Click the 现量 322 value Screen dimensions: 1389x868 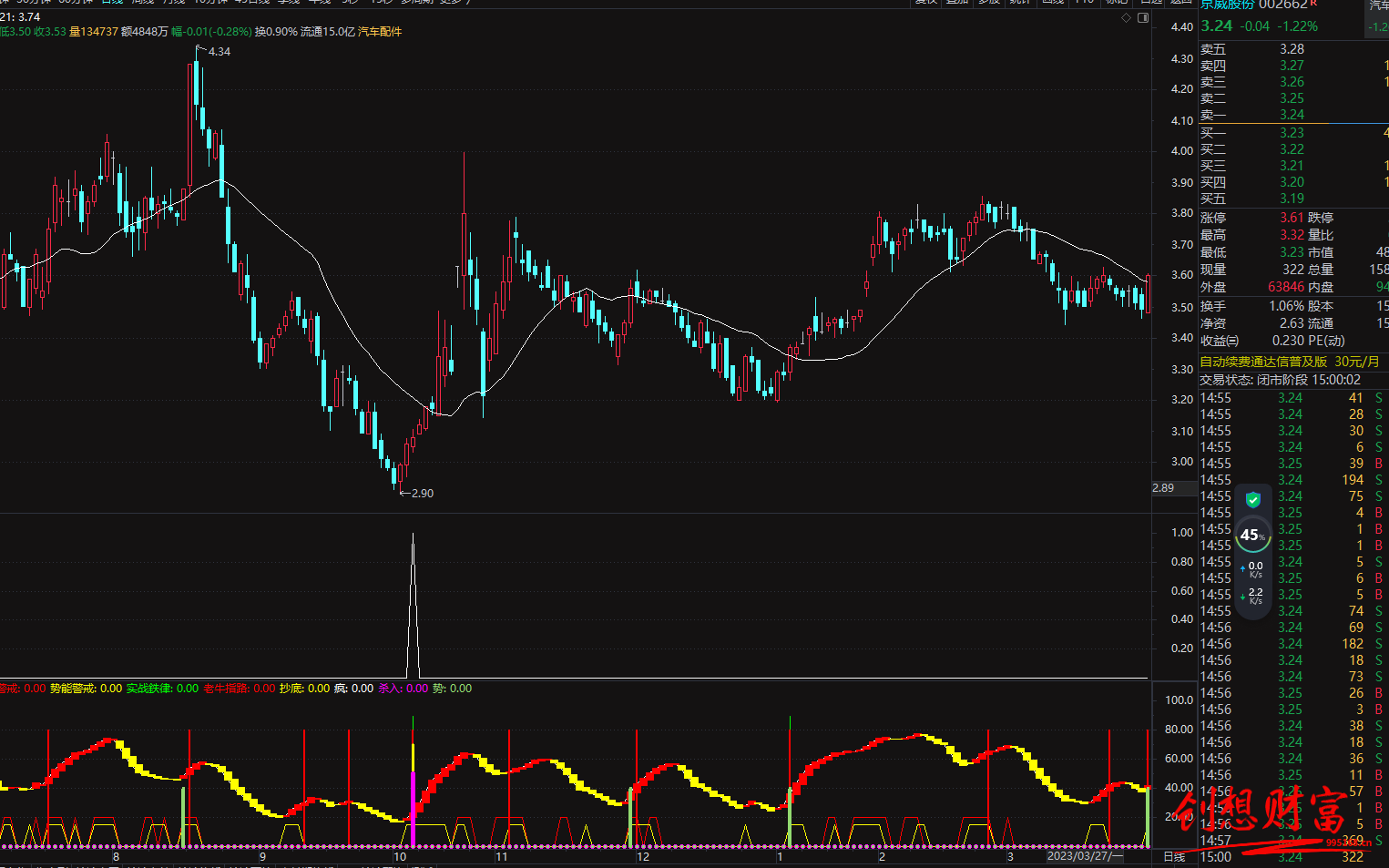tap(1293, 270)
